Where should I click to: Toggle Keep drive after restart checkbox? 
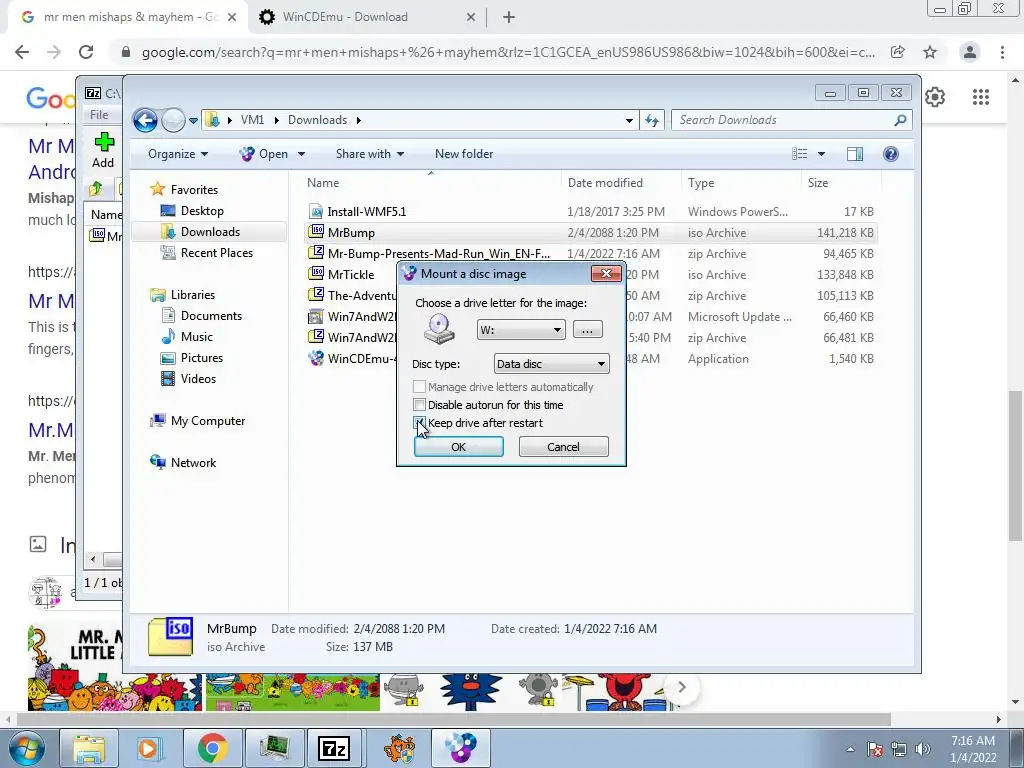pyautogui.click(x=420, y=423)
